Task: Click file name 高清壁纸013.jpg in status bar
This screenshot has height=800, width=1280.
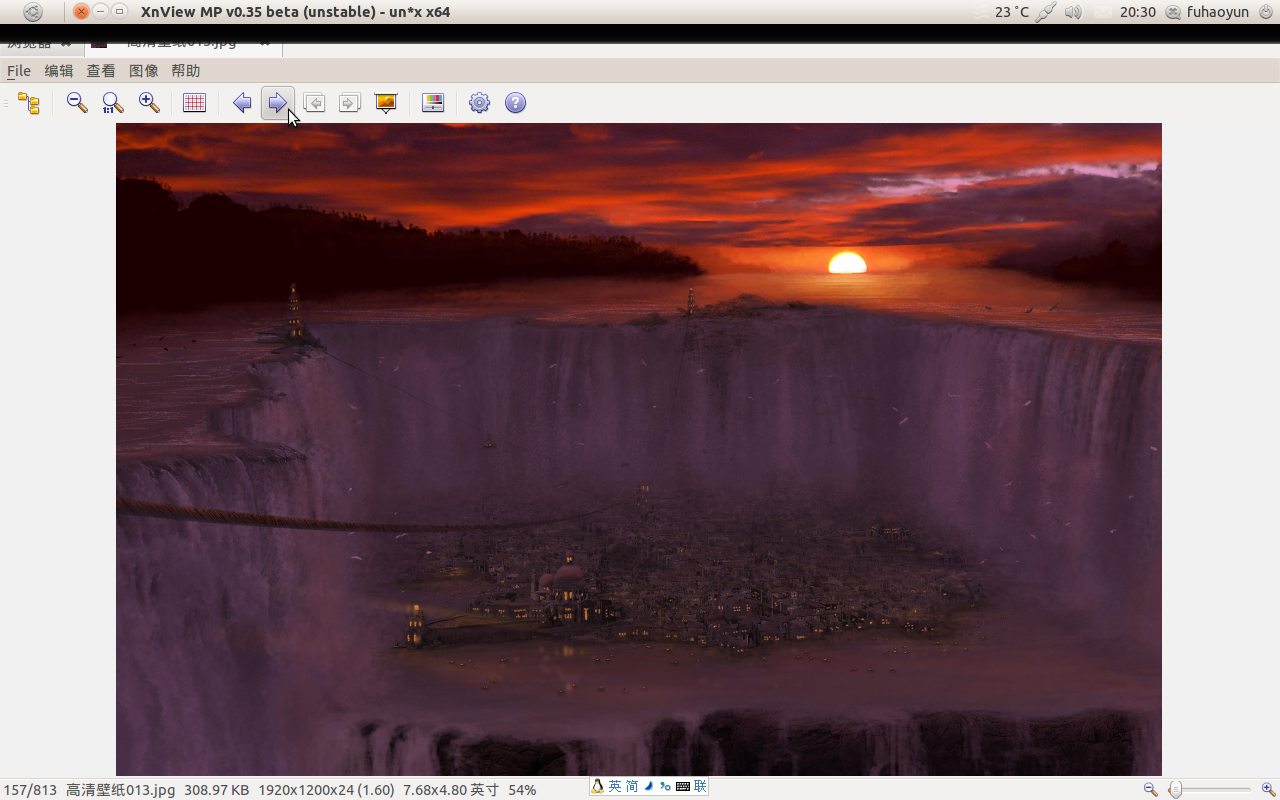Action: pos(120,790)
